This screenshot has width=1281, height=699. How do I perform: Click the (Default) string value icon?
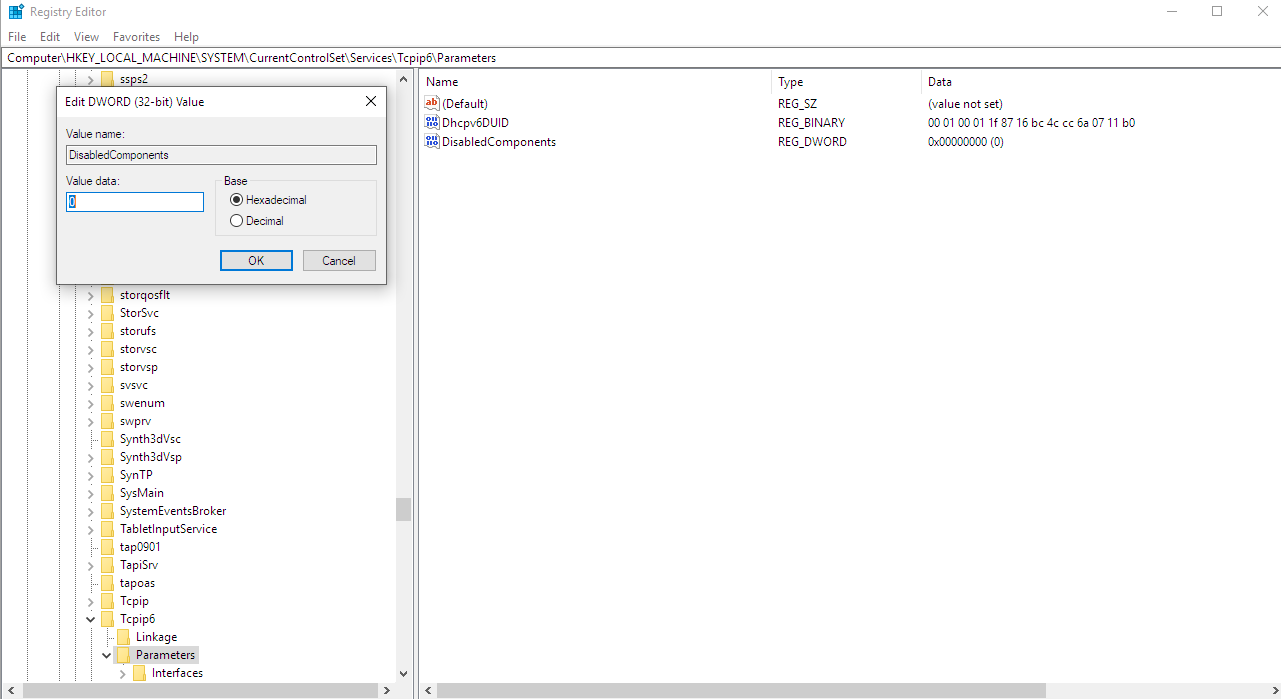(432, 104)
